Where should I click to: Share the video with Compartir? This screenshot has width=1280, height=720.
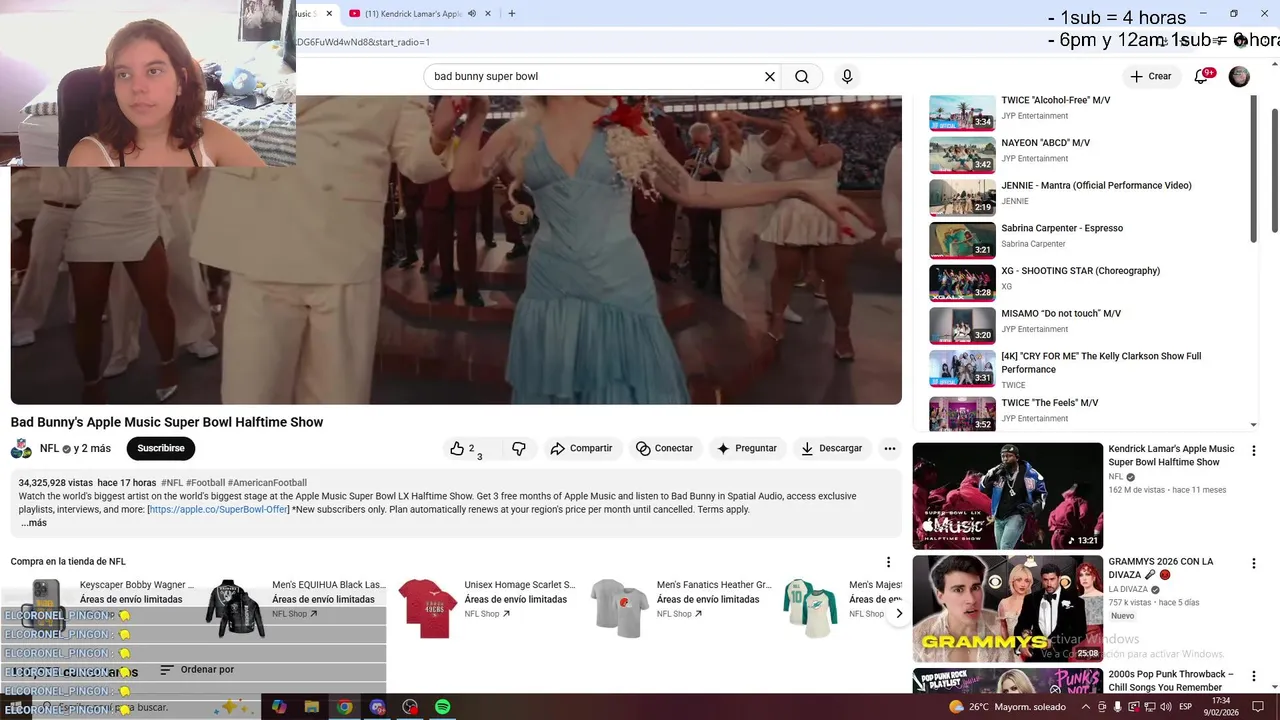click(x=581, y=448)
